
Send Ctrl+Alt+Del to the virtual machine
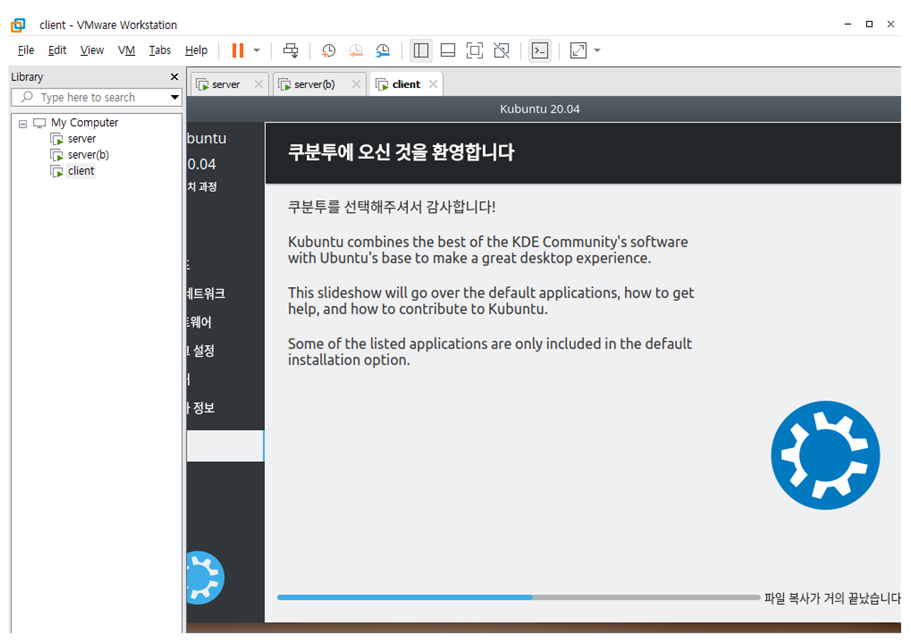(x=290, y=51)
